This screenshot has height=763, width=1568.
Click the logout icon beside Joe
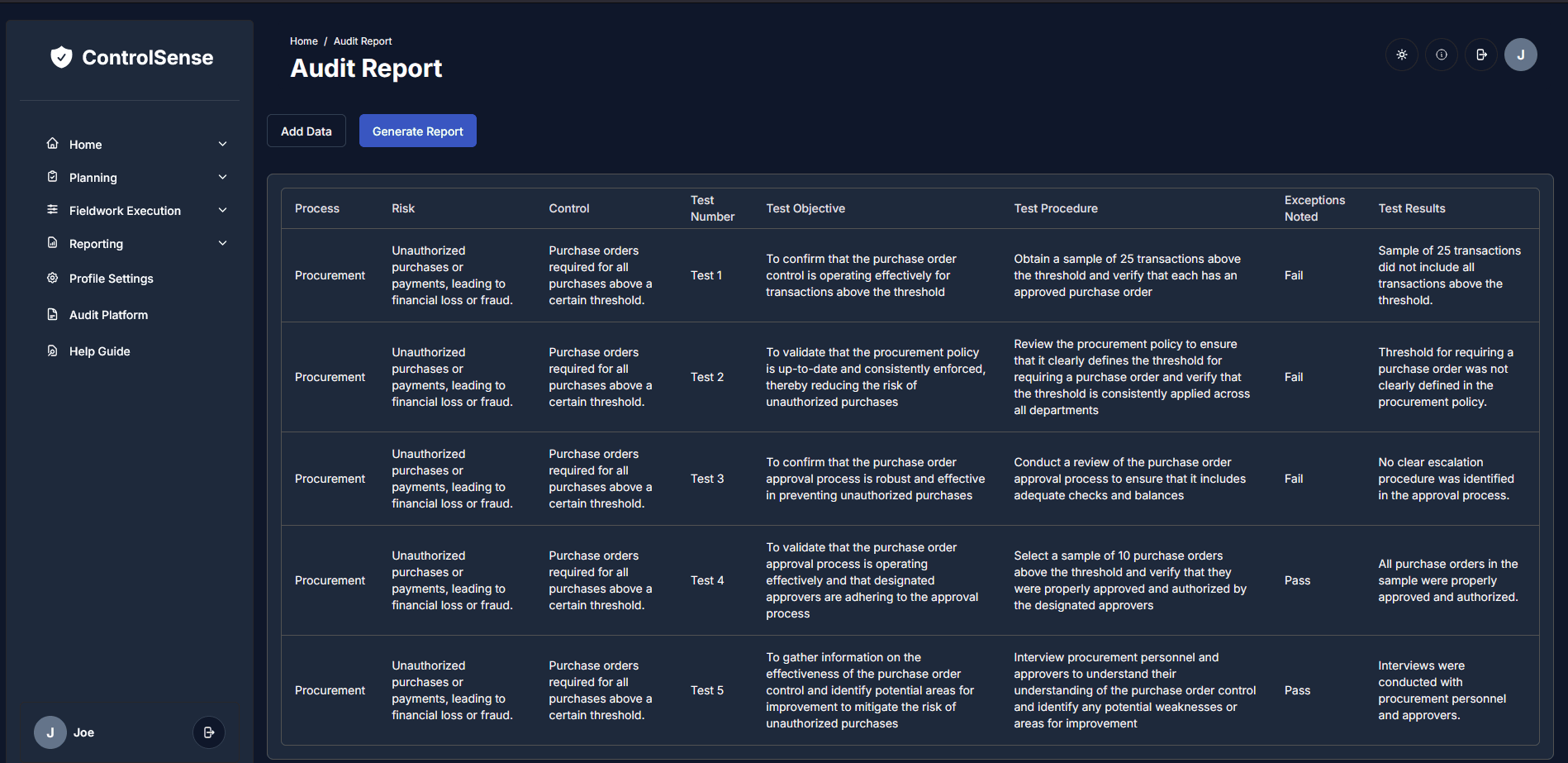pos(209,732)
